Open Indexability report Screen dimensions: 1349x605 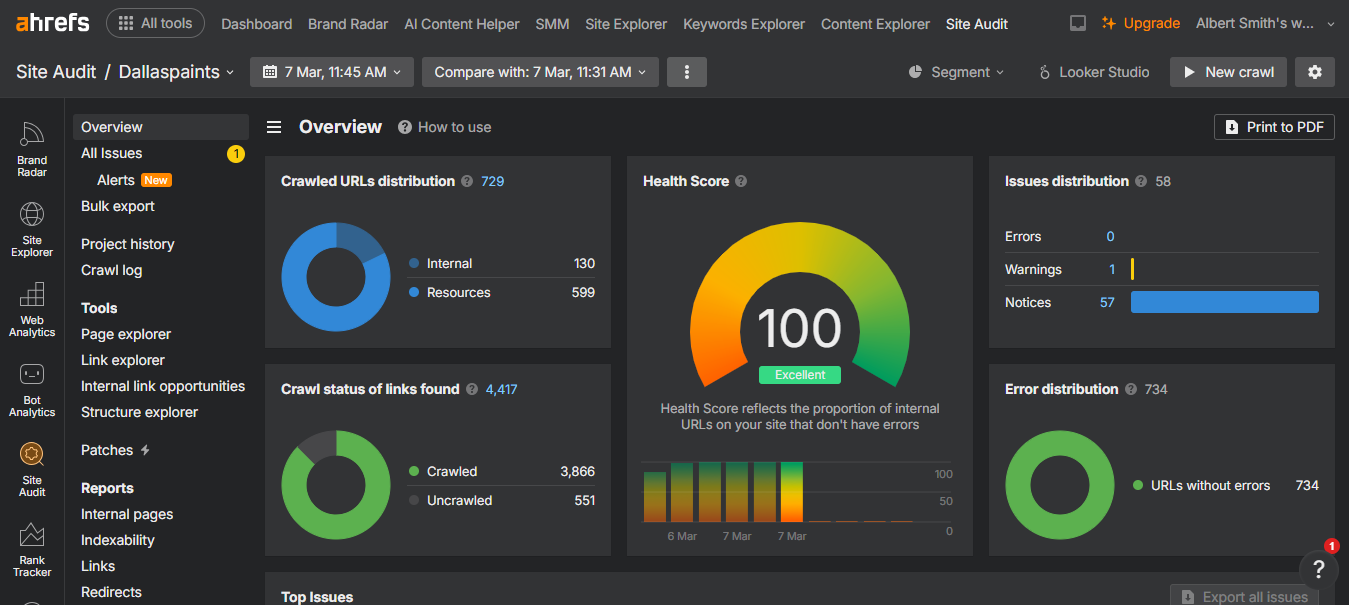(118, 540)
